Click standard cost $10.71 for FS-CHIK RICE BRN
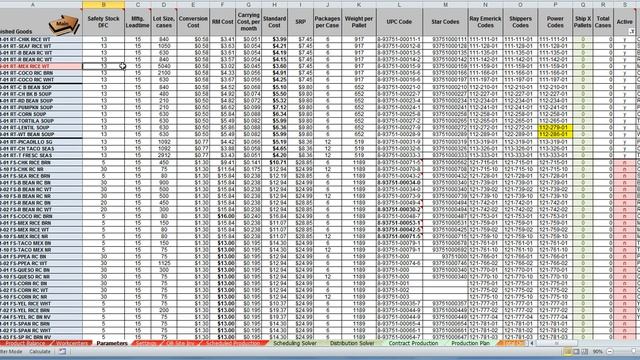The width and height of the screenshot is (640, 360). (x=274, y=162)
